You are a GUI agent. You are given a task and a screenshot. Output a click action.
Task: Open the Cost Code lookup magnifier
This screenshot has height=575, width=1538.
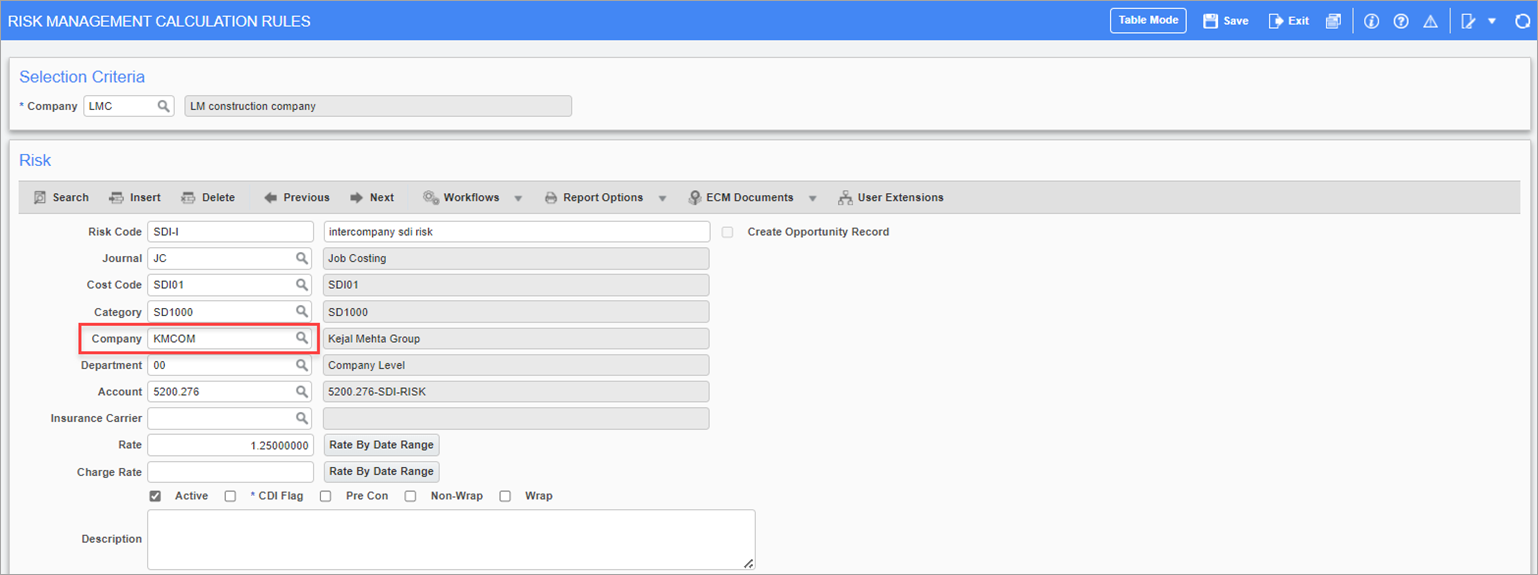[x=301, y=285]
